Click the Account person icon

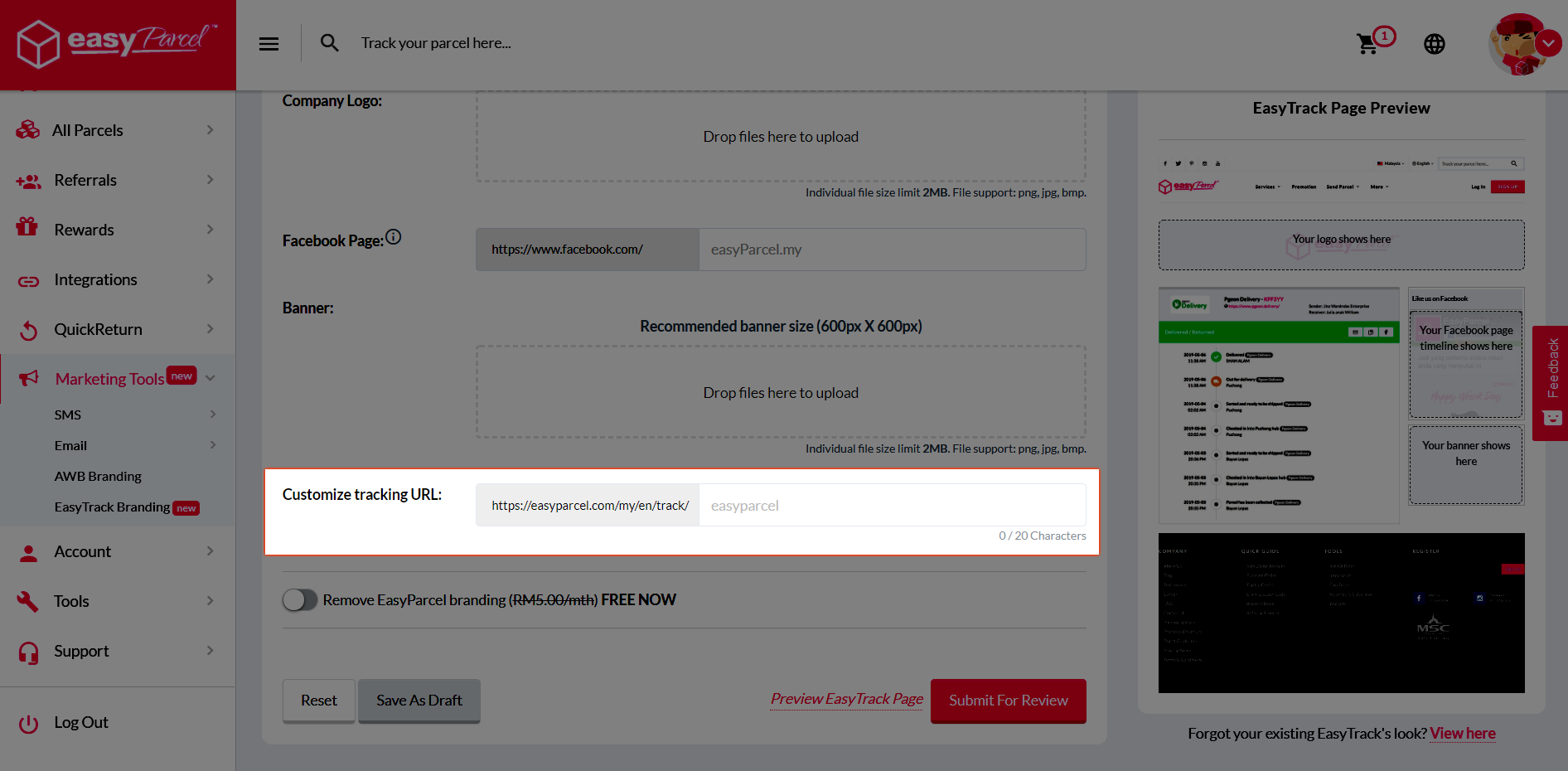tap(28, 553)
